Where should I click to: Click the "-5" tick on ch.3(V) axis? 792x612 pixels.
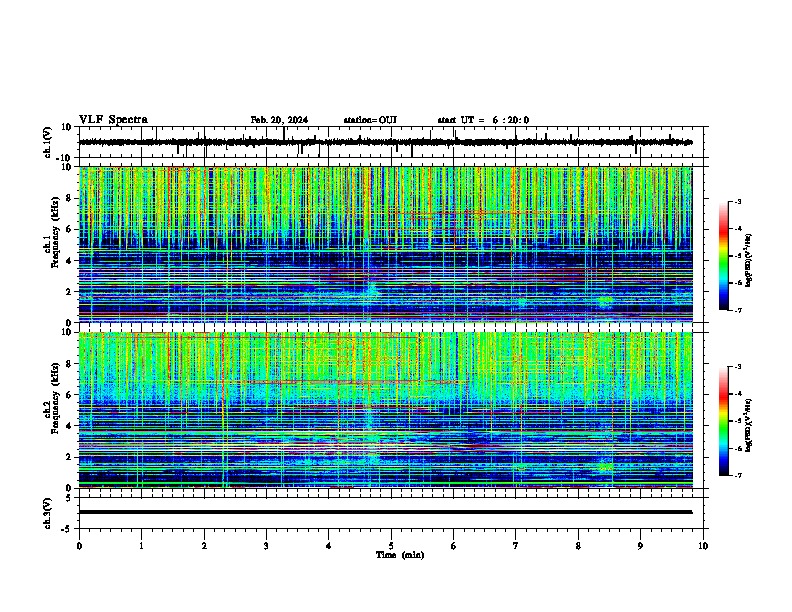pyautogui.click(x=67, y=529)
